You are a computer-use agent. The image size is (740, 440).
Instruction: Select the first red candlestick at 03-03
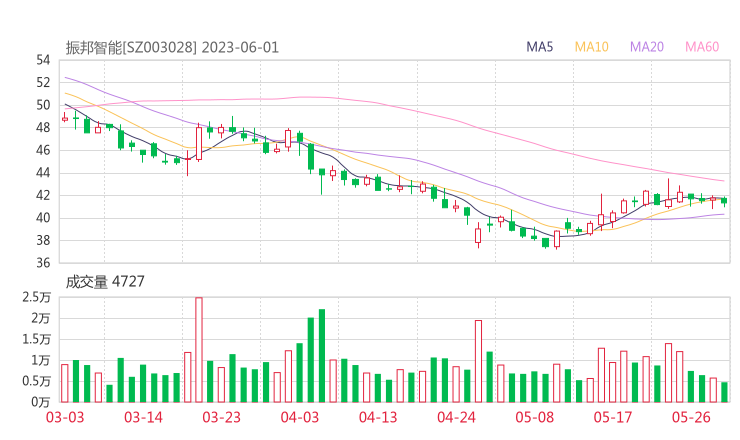(65, 118)
